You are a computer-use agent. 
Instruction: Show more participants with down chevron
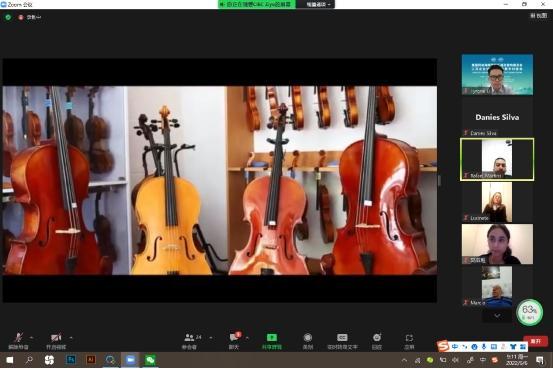tap(497, 316)
